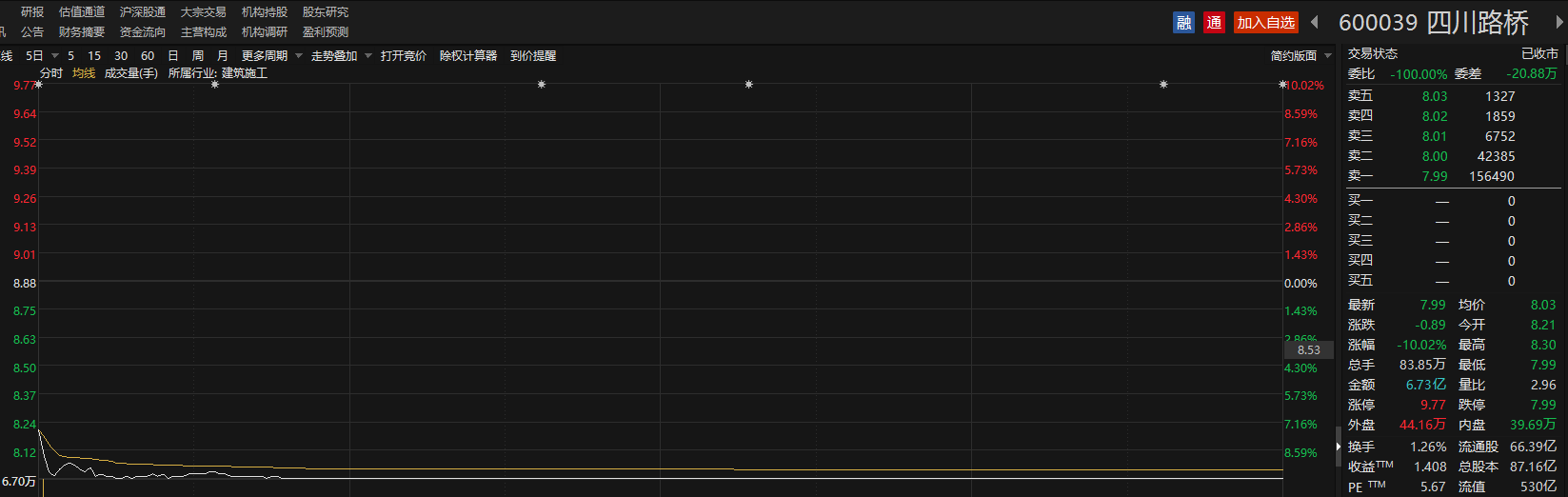
Task: Open the 大宗交易 tab
Action: [204, 12]
